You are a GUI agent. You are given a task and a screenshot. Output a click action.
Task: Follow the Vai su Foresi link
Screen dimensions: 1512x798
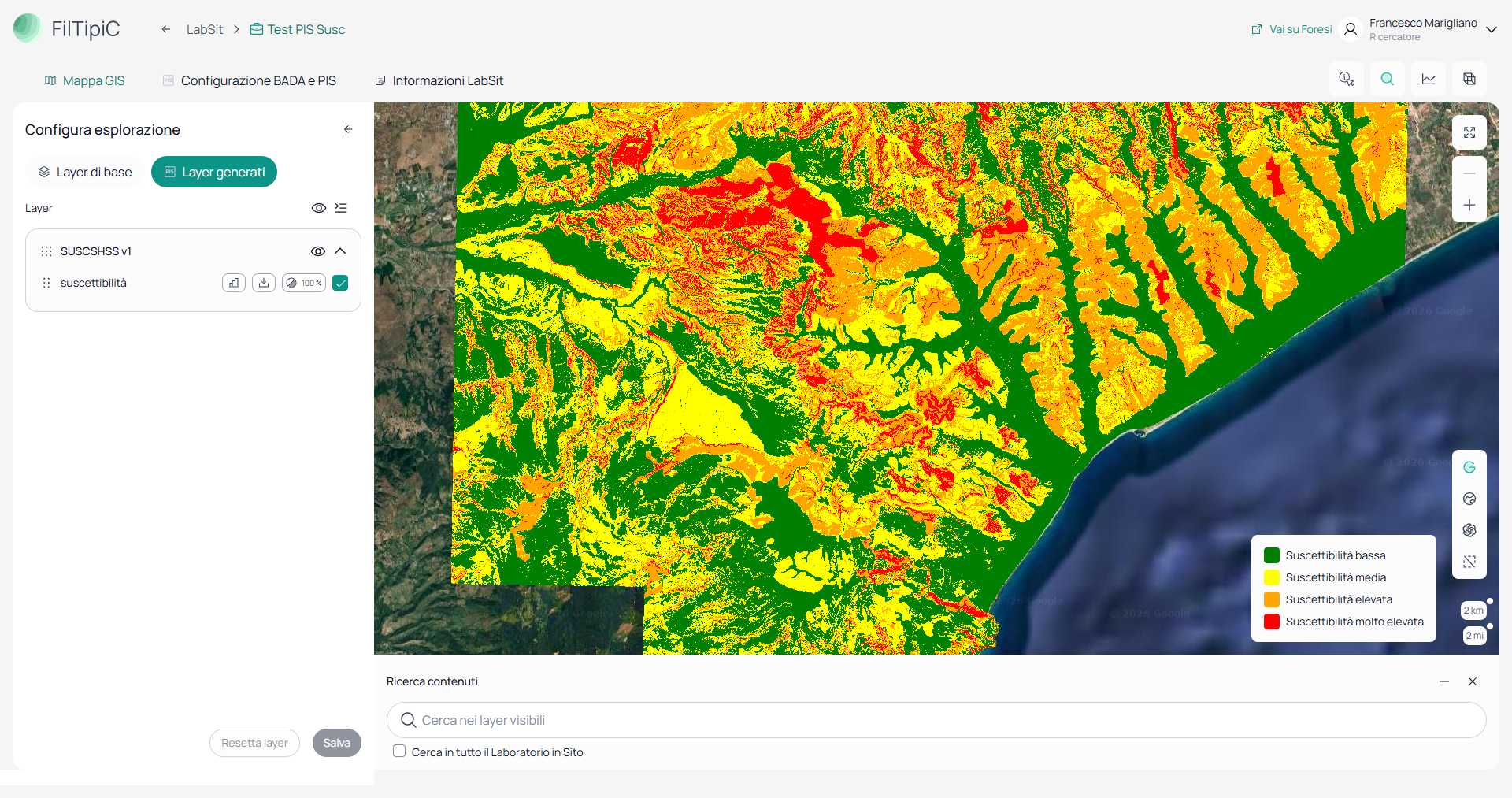(1291, 29)
